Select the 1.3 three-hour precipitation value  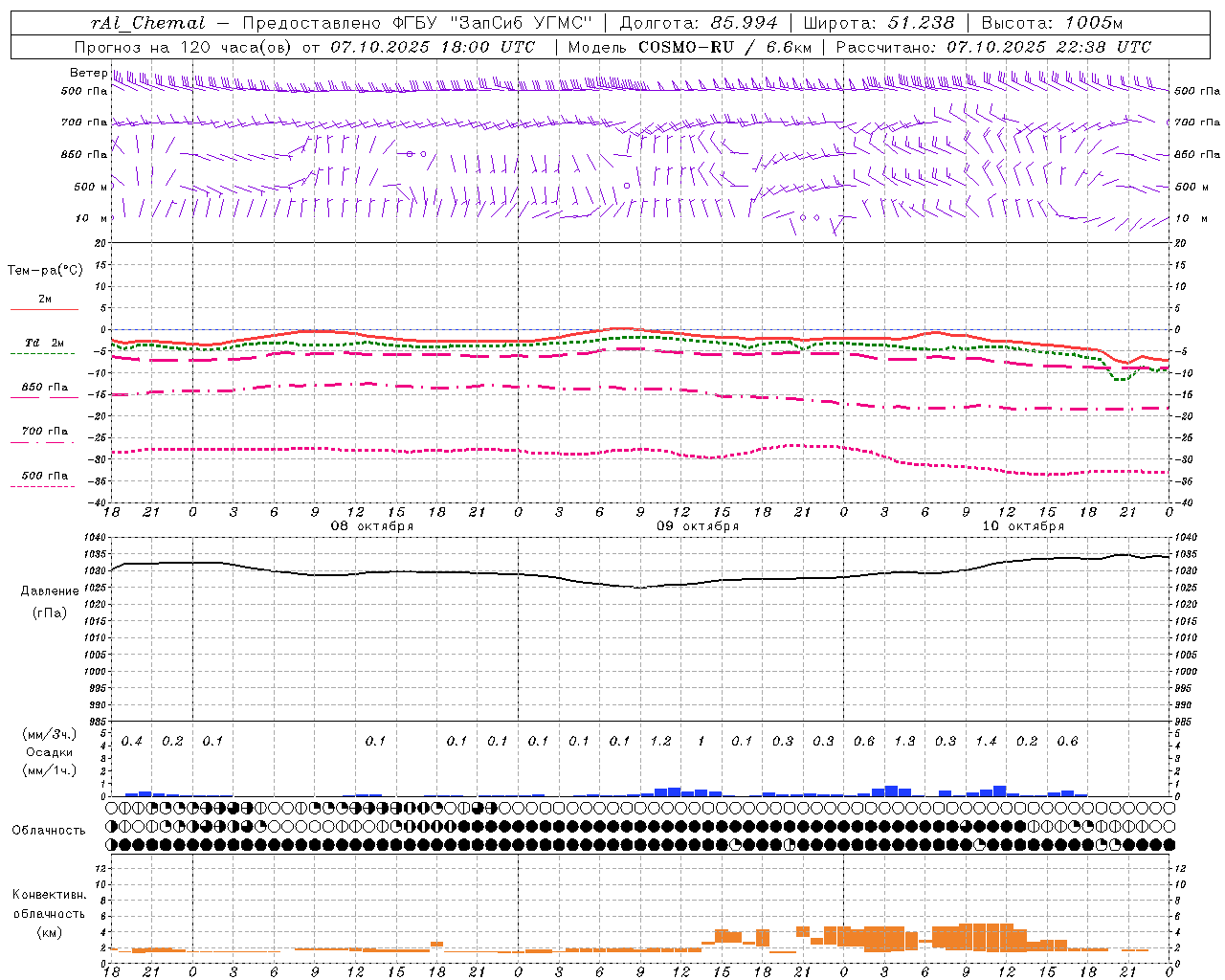pyautogui.click(x=904, y=742)
